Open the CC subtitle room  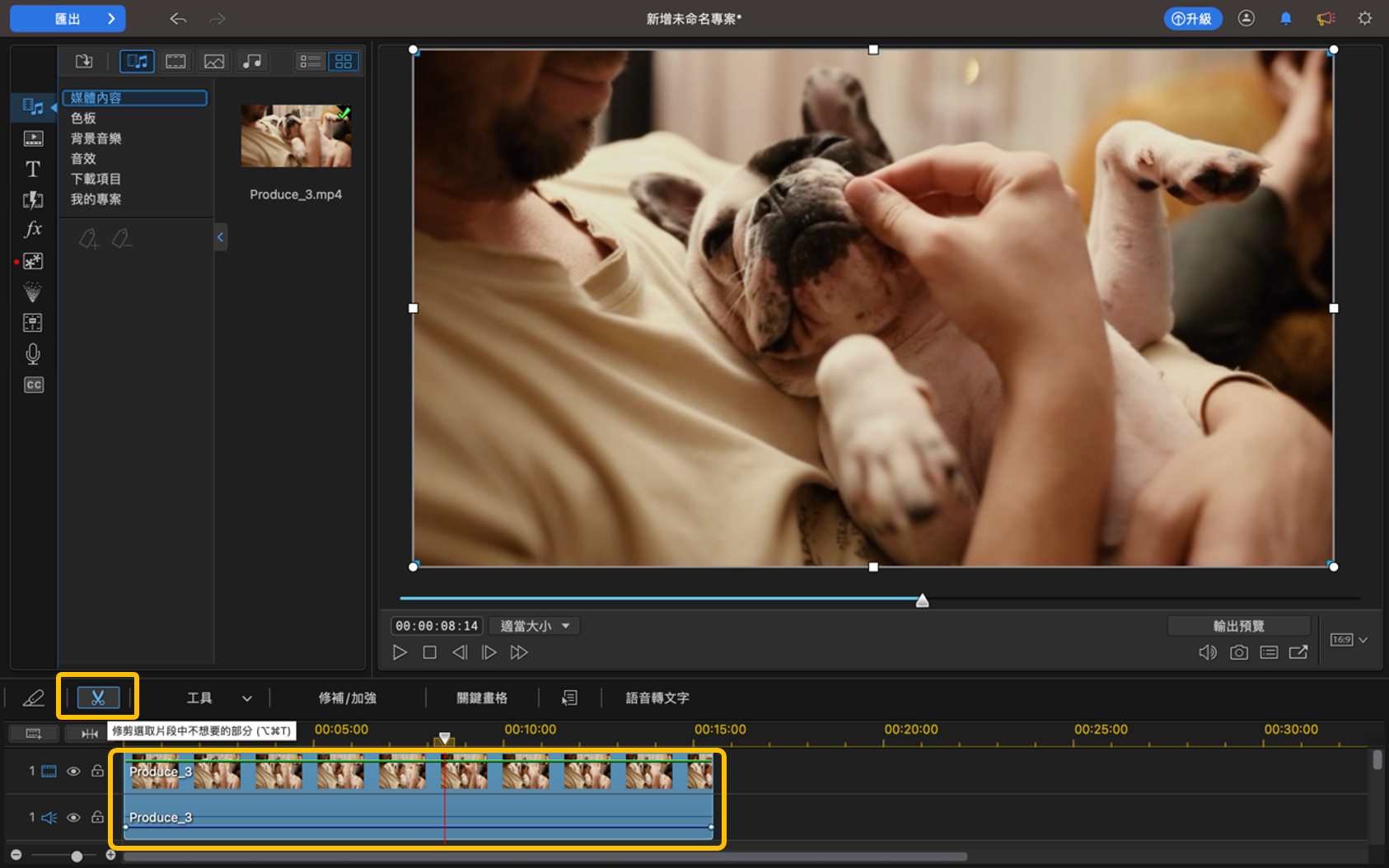click(33, 385)
